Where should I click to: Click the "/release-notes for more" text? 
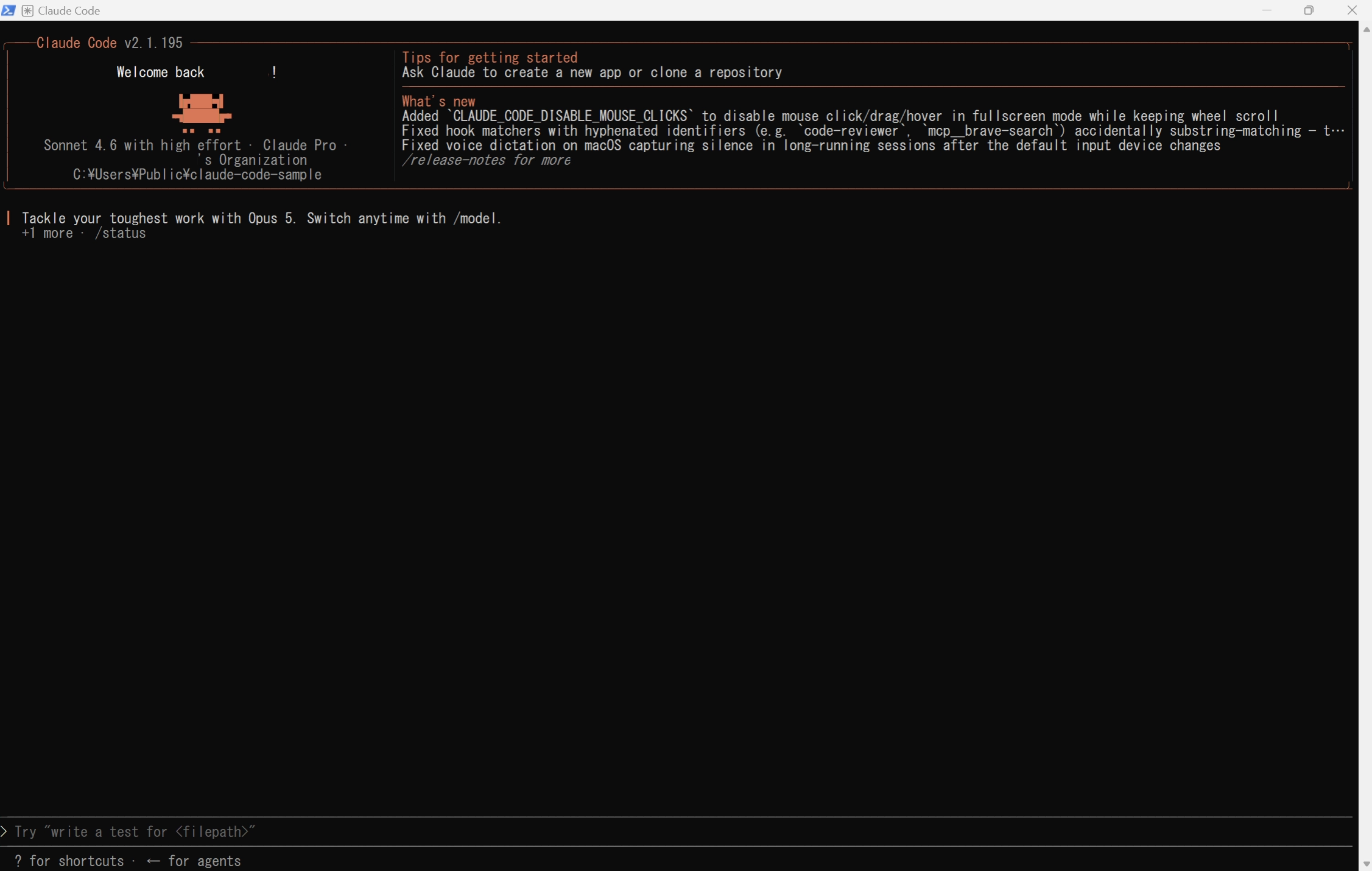pyautogui.click(x=486, y=160)
